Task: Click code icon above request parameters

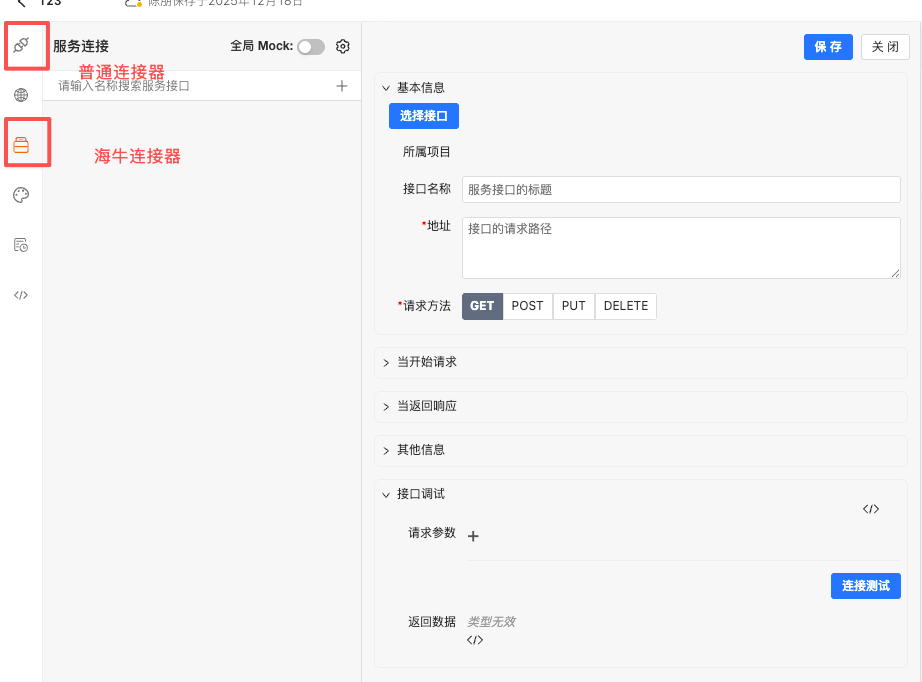Action: coord(870,509)
